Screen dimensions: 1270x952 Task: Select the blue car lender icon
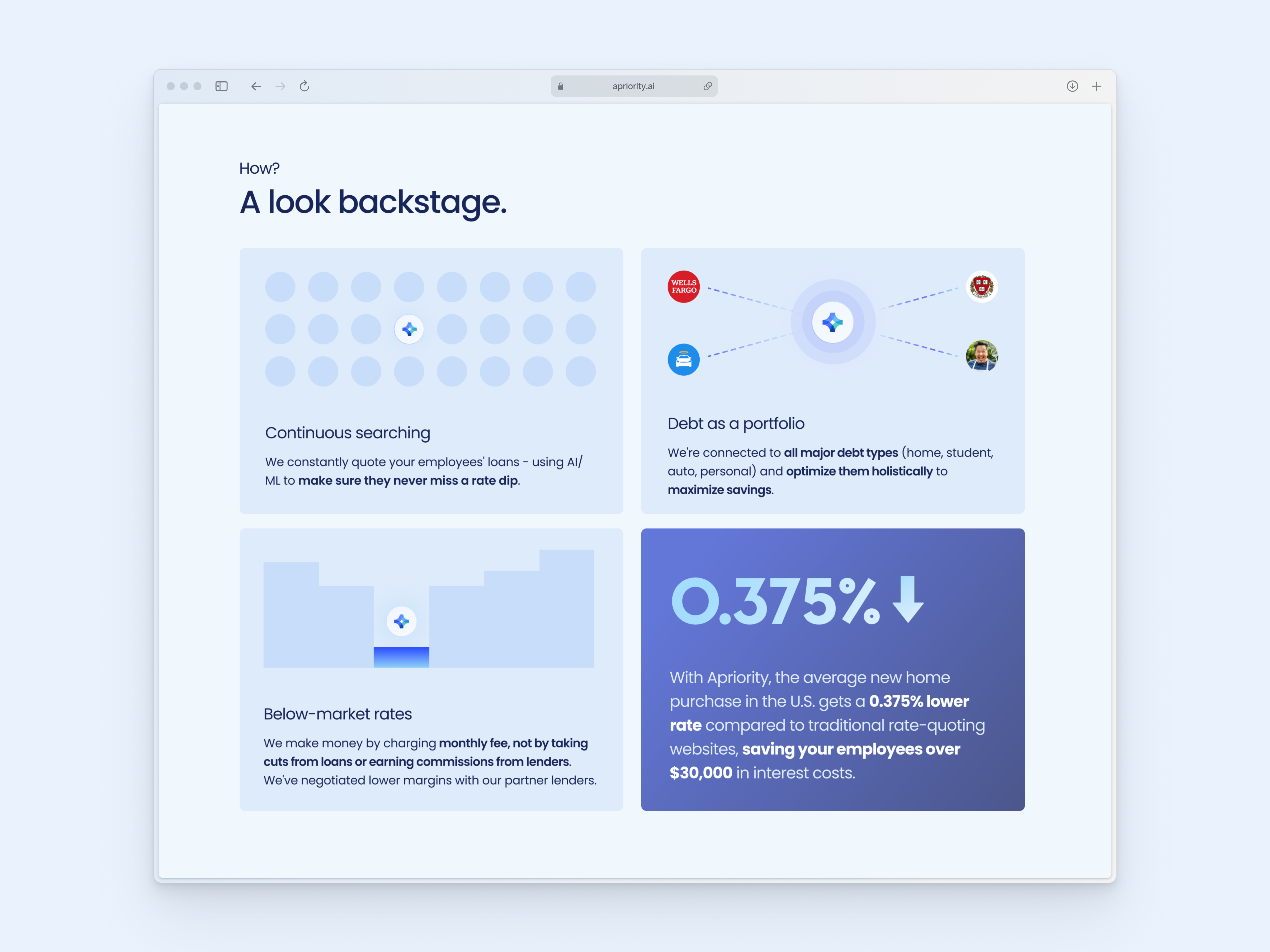click(x=683, y=360)
